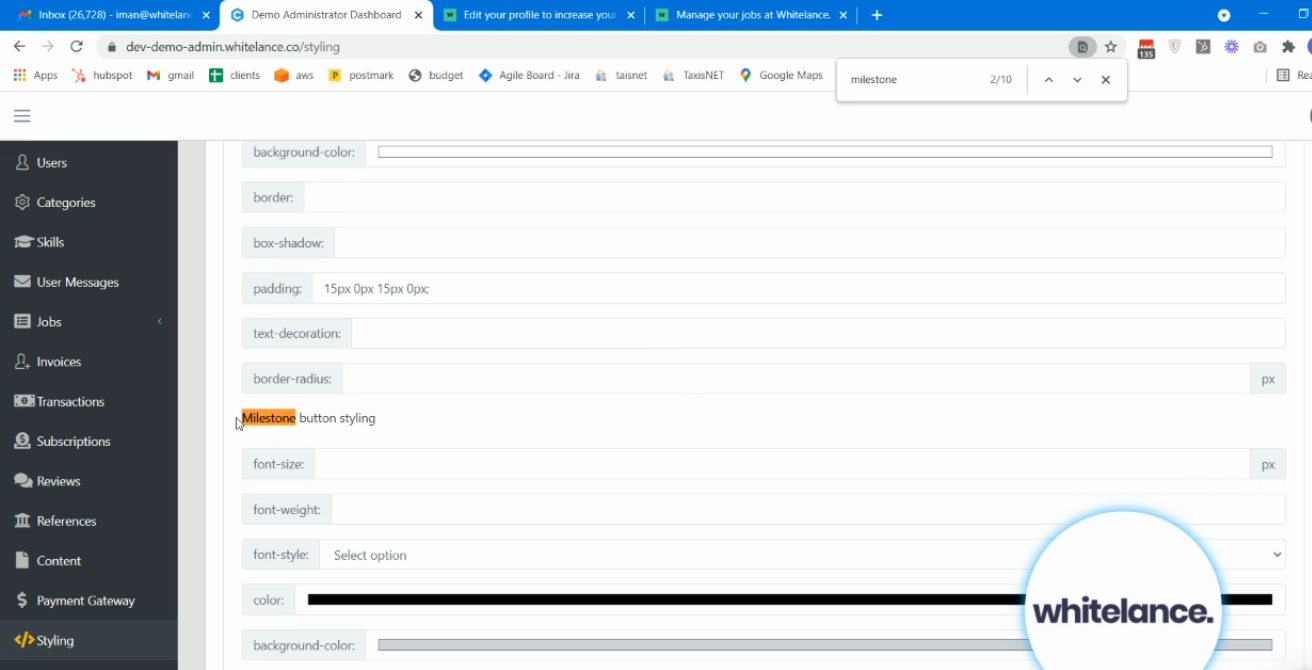The width and height of the screenshot is (1312, 670).
Task: Open the aws bookmark
Action: click(294, 75)
